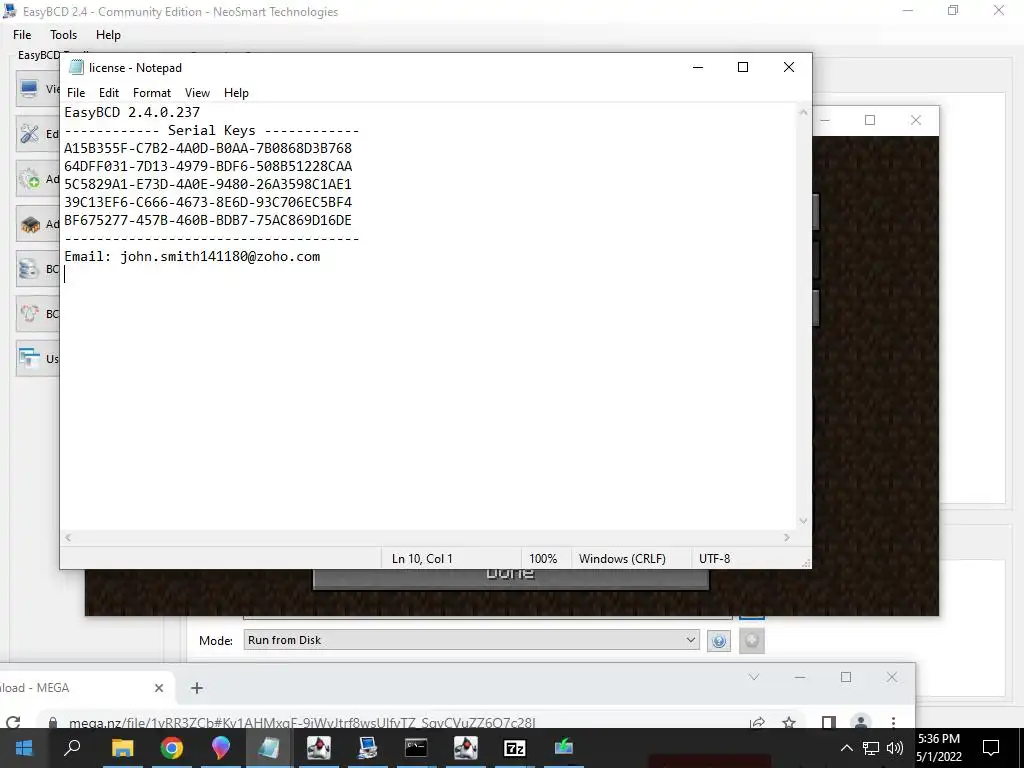The width and height of the screenshot is (1024, 768).
Task: Reload the MEGA page in Chrome
Action: coord(13,722)
